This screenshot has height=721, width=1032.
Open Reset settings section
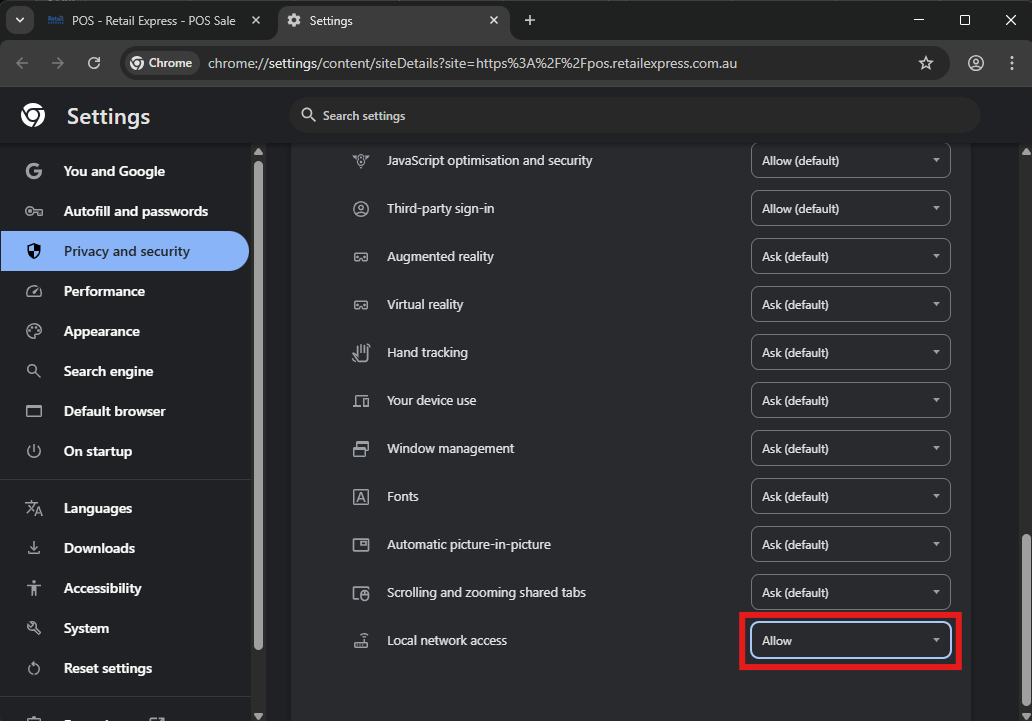point(125,668)
